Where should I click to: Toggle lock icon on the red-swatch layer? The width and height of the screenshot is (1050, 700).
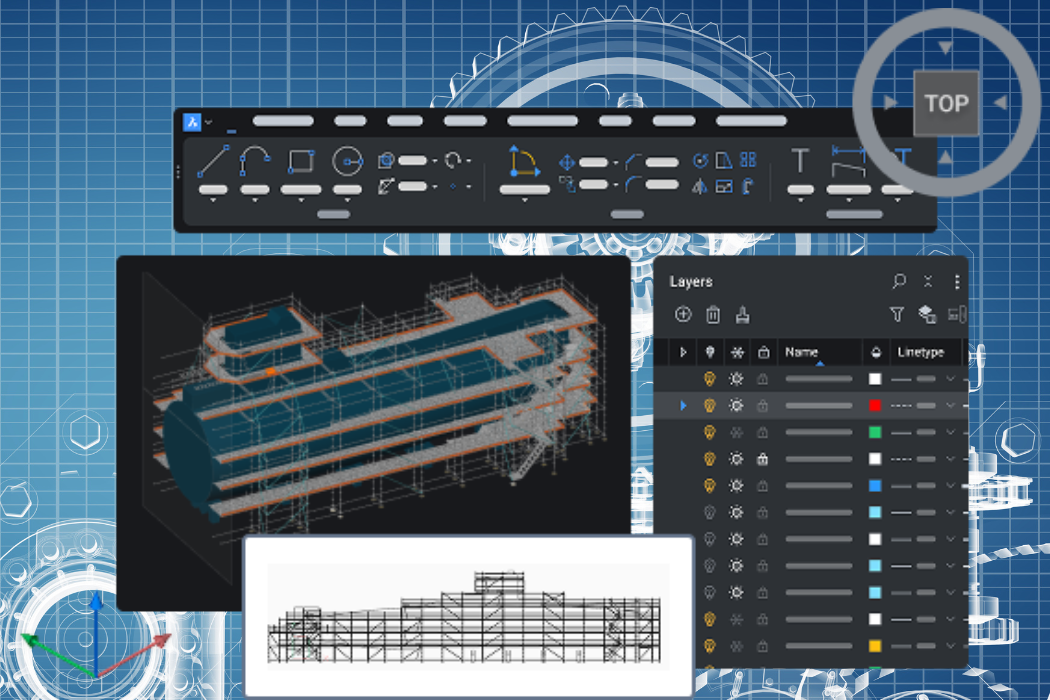[762, 405]
